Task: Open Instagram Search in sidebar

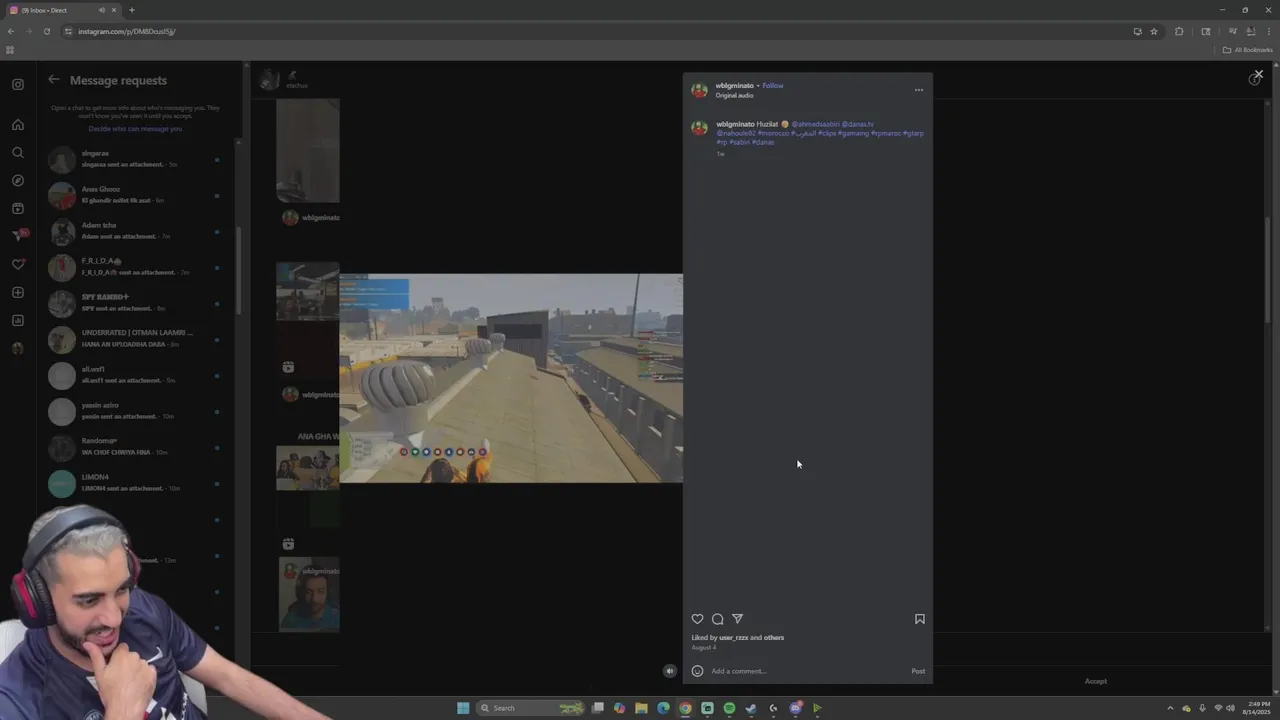Action: coord(18,153)
